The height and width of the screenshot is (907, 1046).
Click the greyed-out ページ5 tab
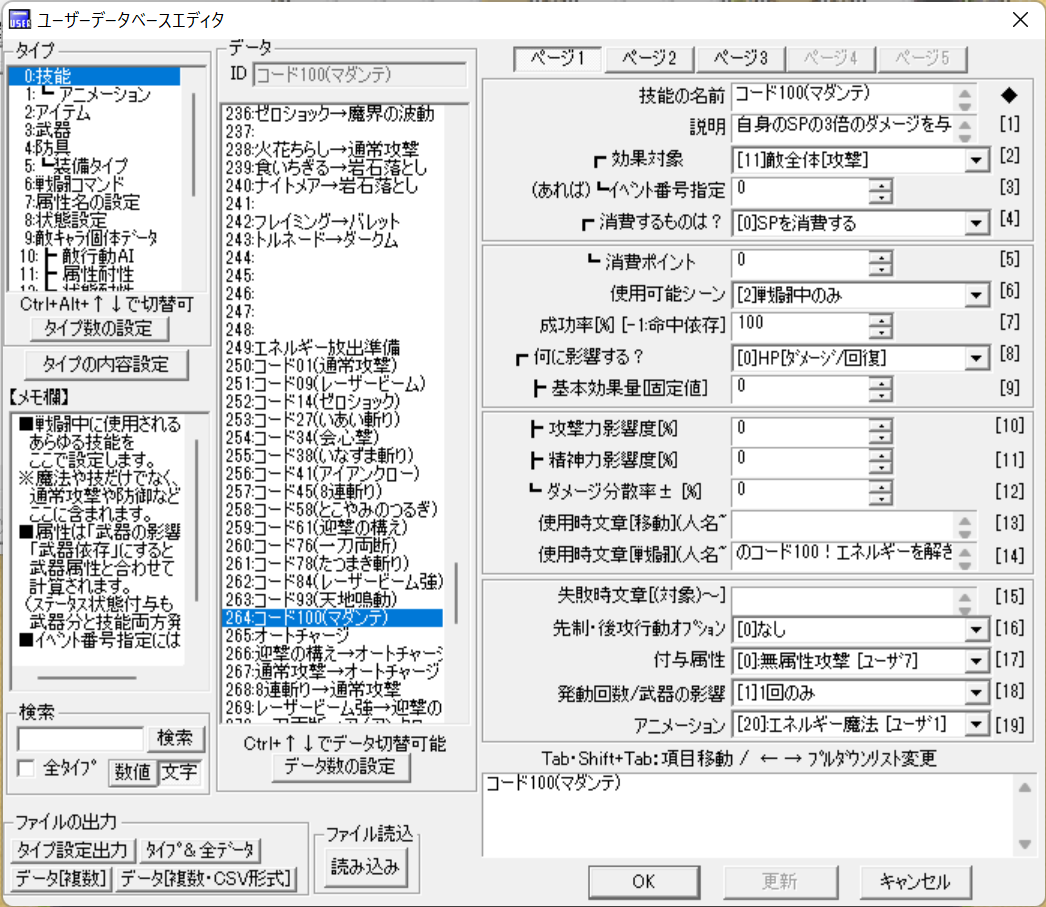[922, 59]
